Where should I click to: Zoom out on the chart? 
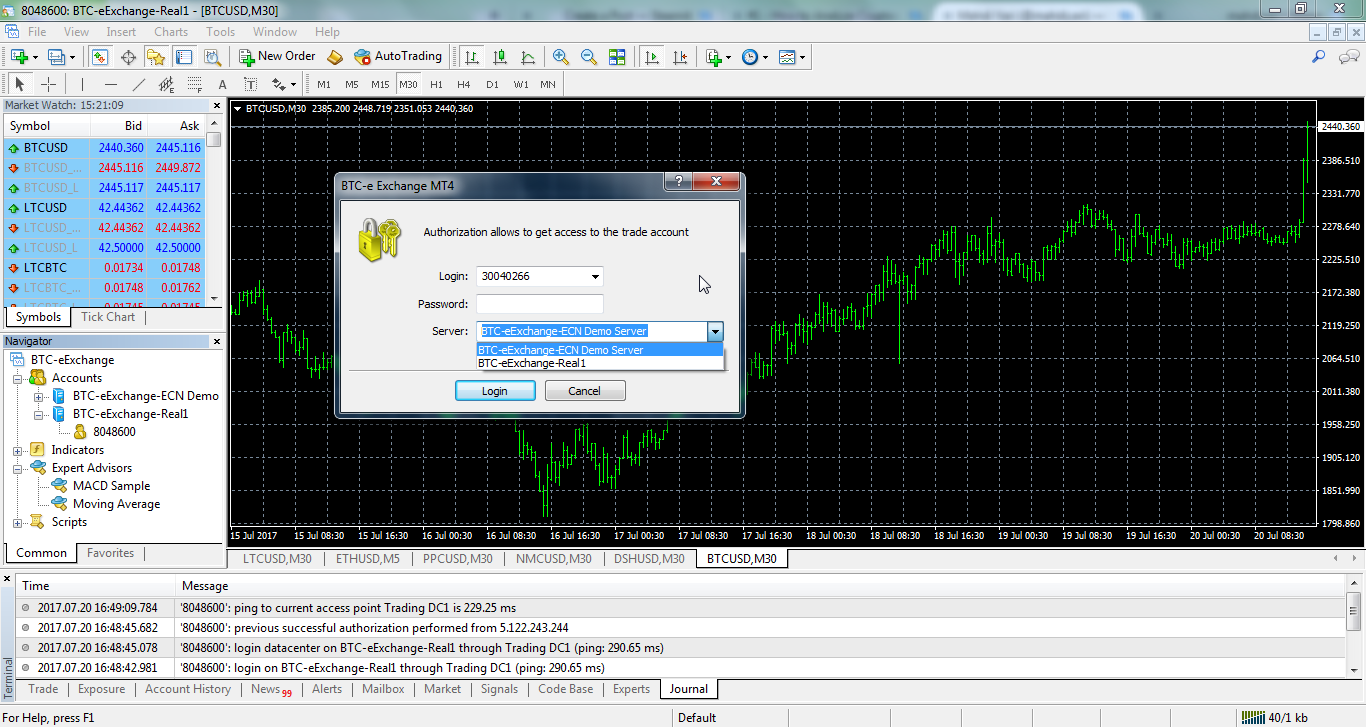pos(589,57)
